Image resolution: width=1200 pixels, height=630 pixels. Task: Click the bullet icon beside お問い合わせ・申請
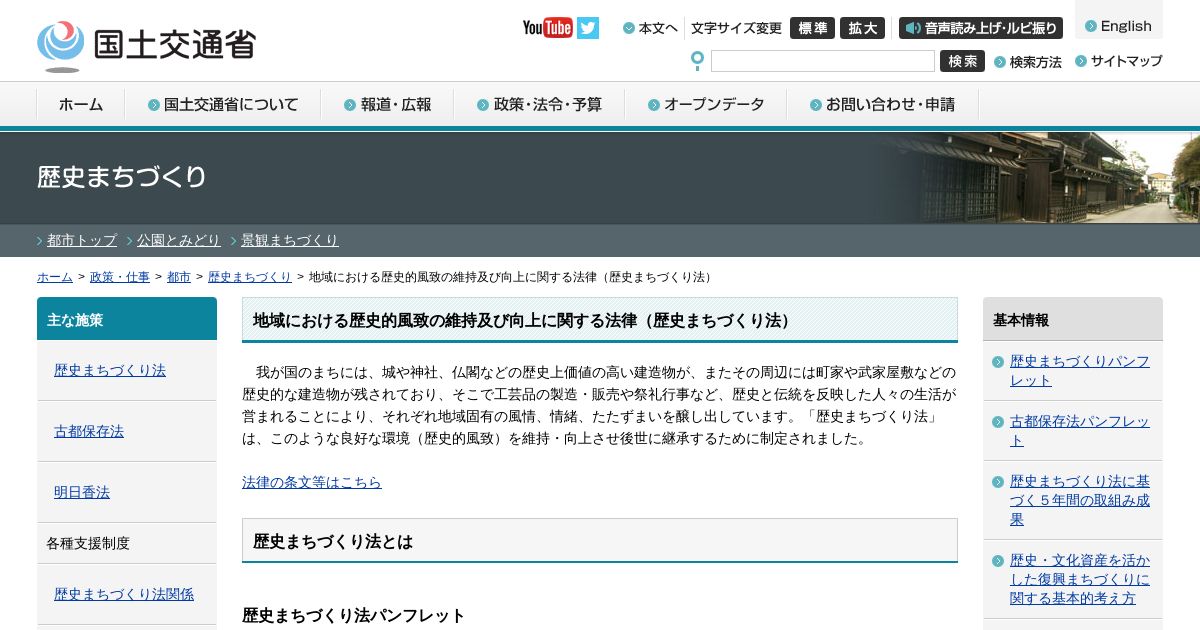816,105
